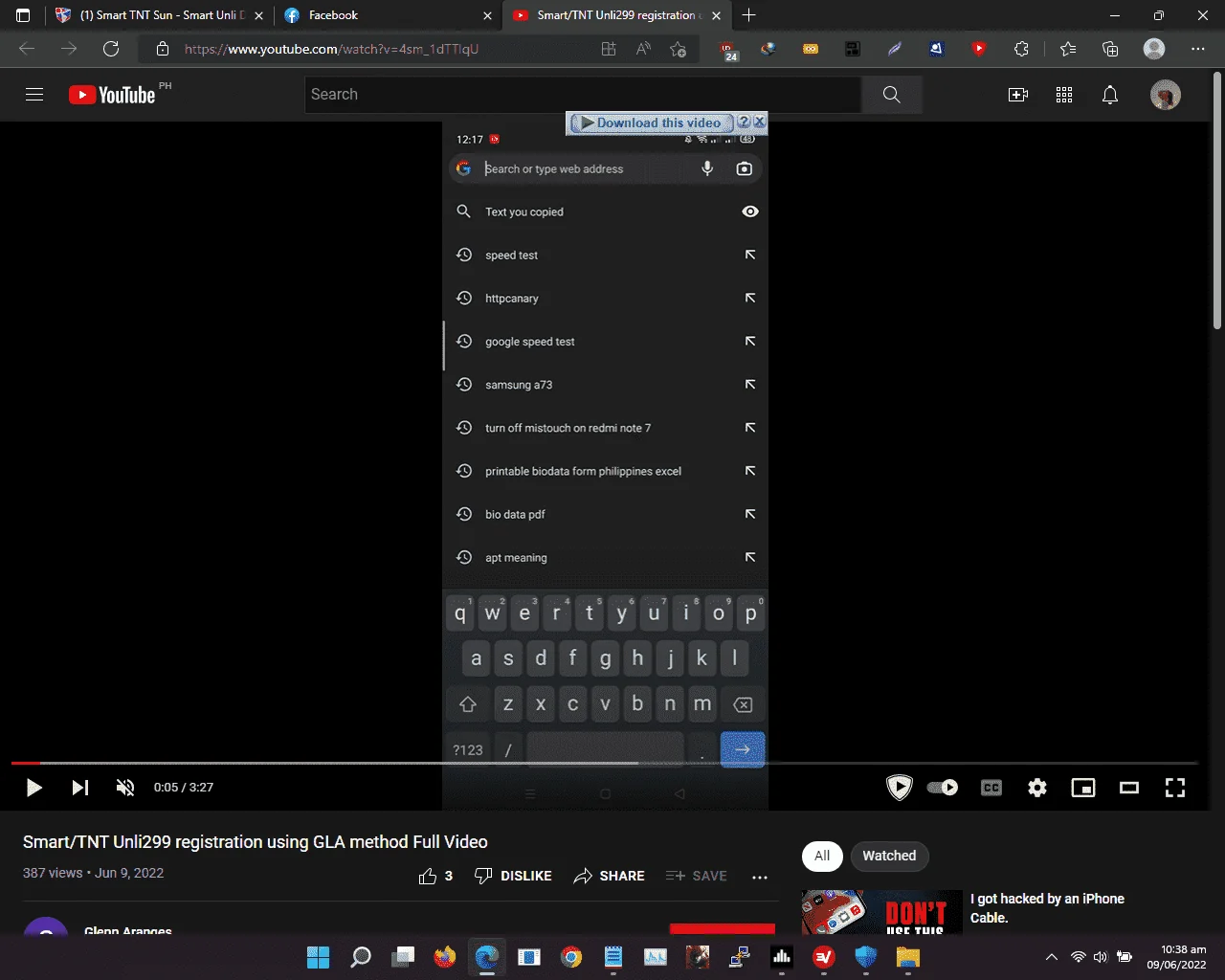Open a new browser tab
This screenshot has width=1225, height=980.
(x=748, y=15)
